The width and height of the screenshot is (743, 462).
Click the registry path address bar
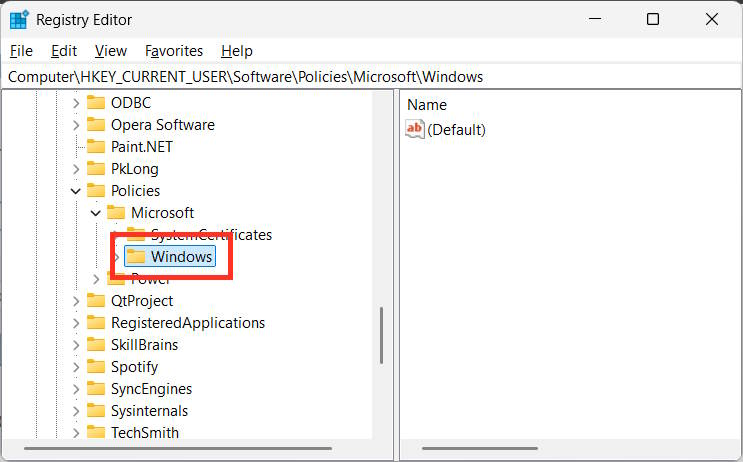point(372,77)
